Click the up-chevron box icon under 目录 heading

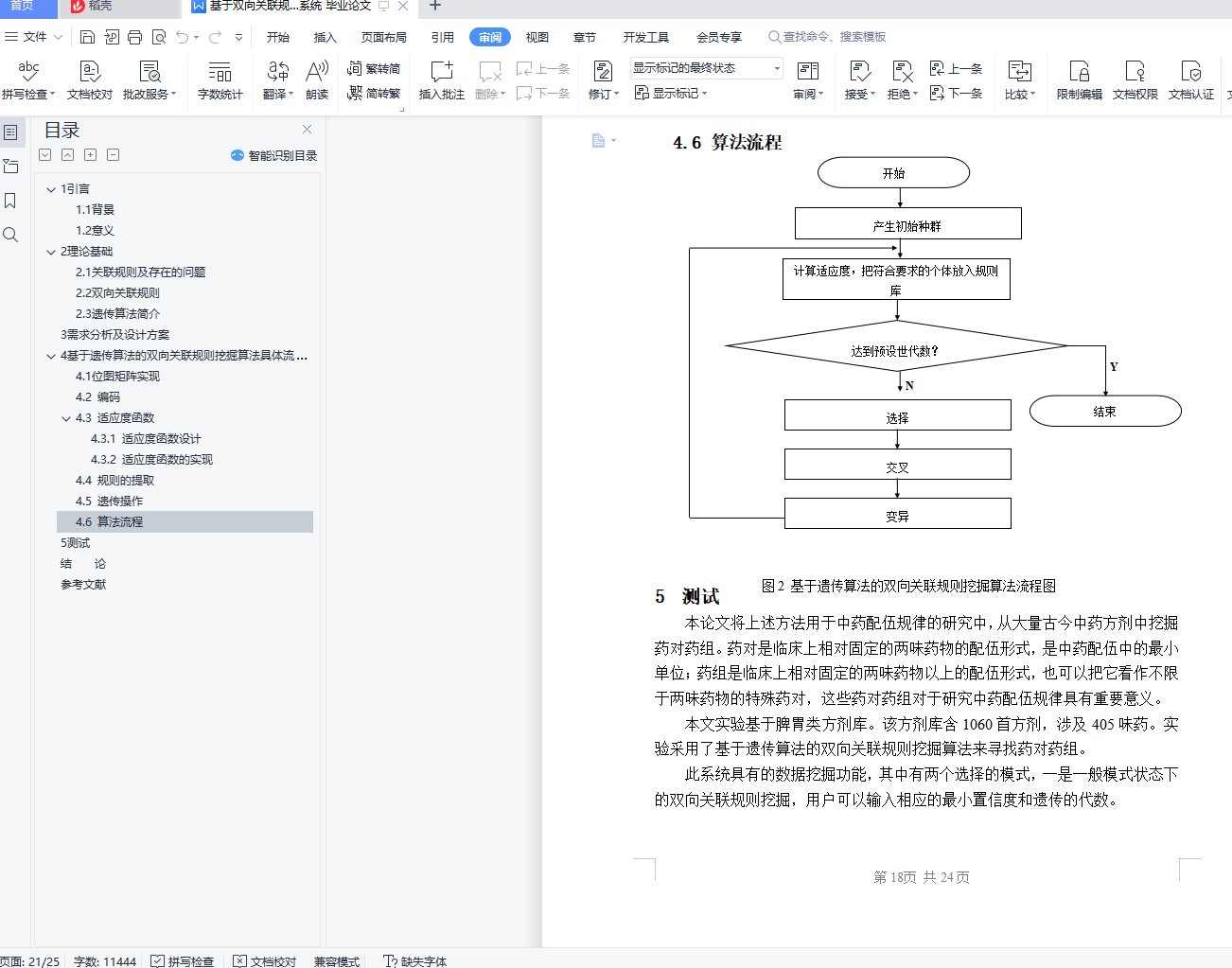(68, 155)
